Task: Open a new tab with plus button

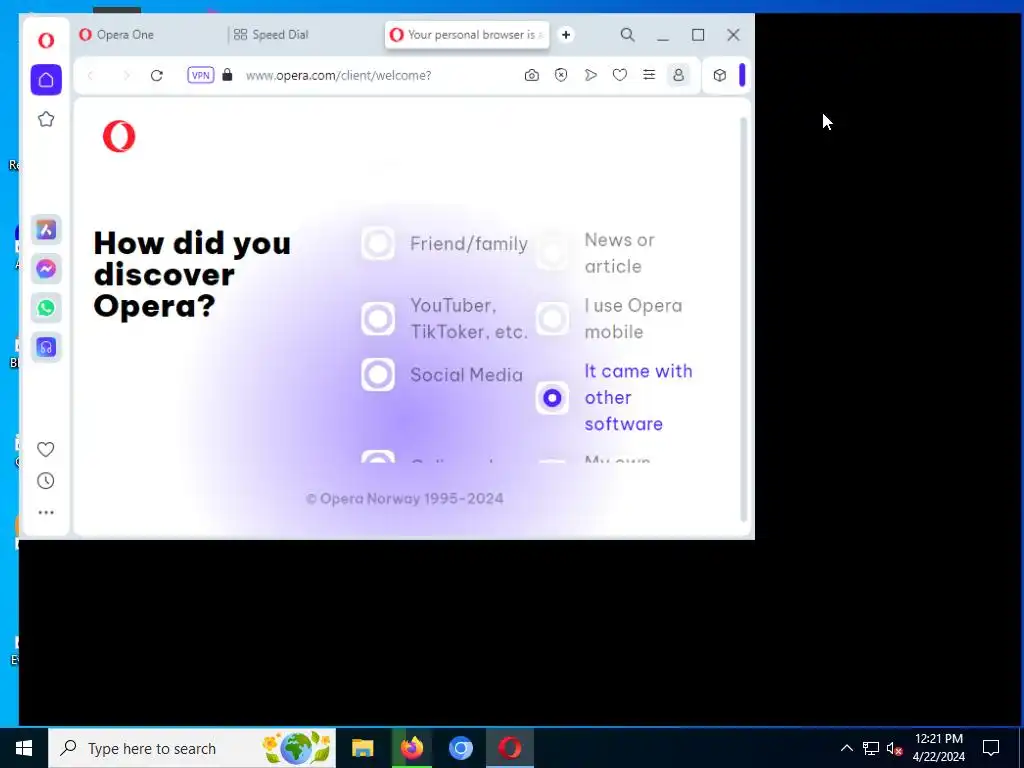Action: point(566,35)
